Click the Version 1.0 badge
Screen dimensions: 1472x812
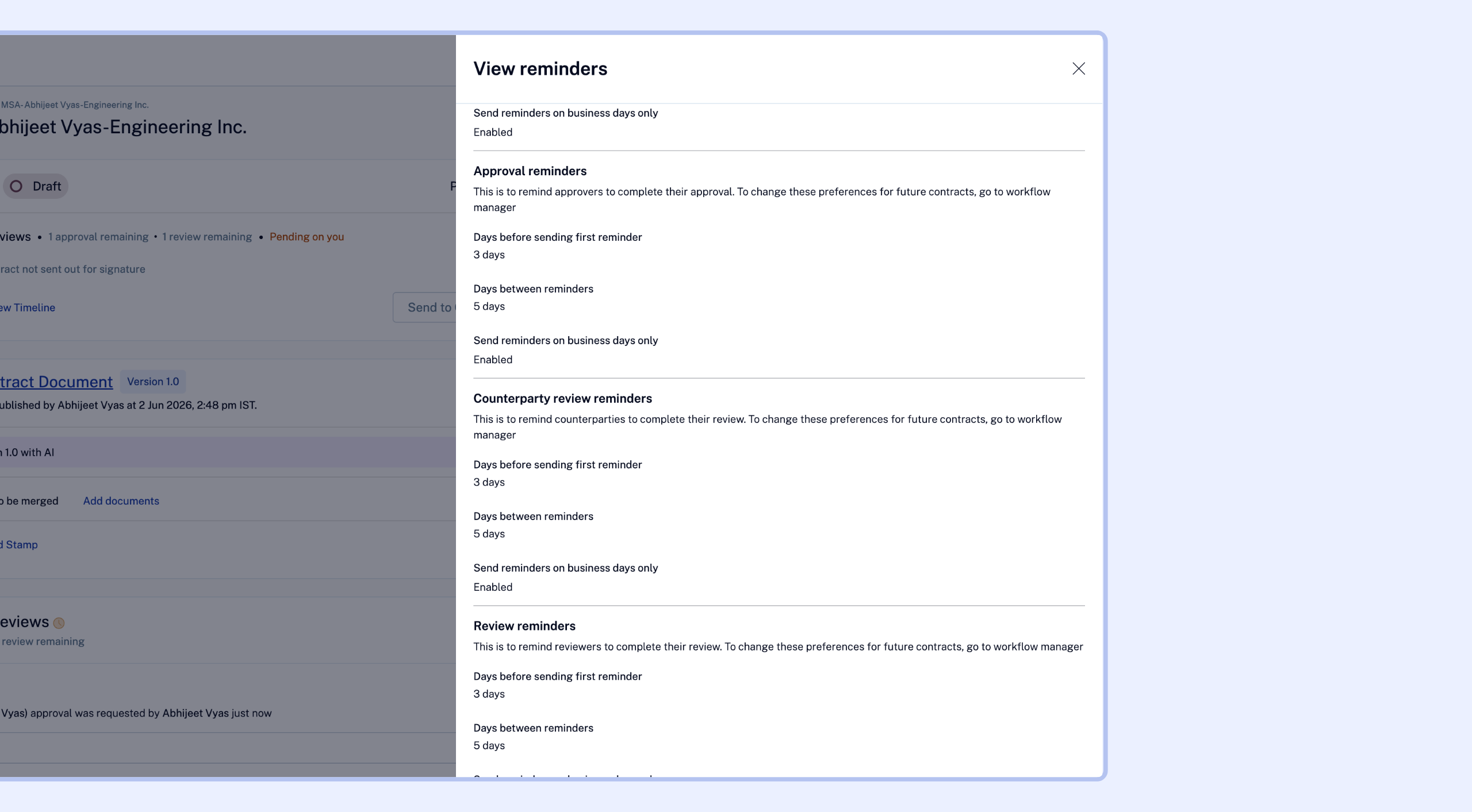pyautogui.click(x=153, y=382)
